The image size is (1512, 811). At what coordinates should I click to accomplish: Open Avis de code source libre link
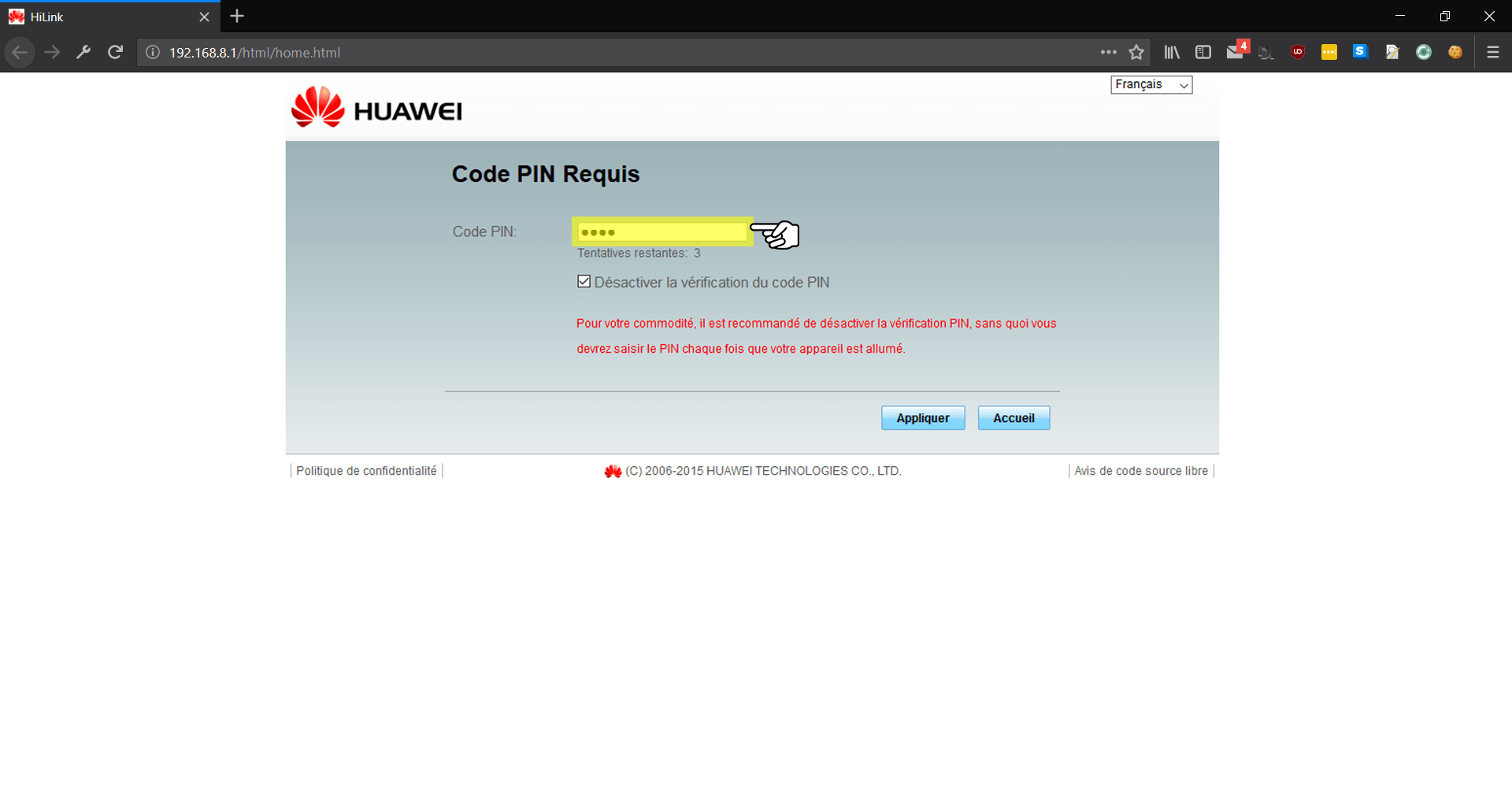(1141, 471)
